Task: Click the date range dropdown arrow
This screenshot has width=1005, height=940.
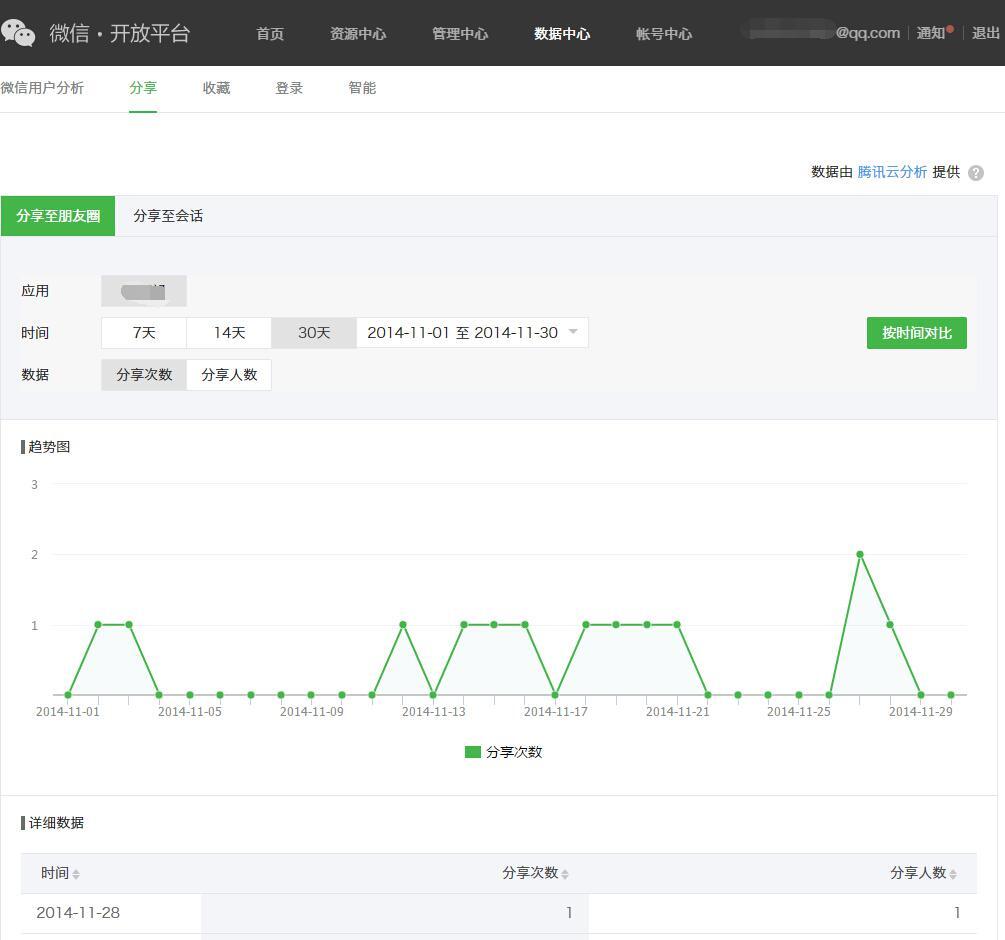Action: (573, 331)
